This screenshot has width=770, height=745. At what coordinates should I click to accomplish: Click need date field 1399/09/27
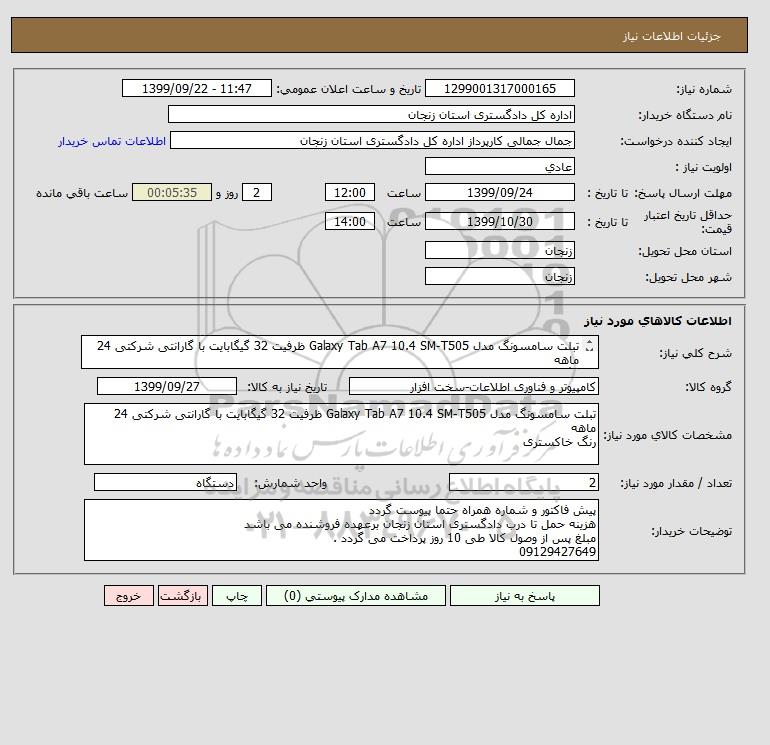coord(167,386)
